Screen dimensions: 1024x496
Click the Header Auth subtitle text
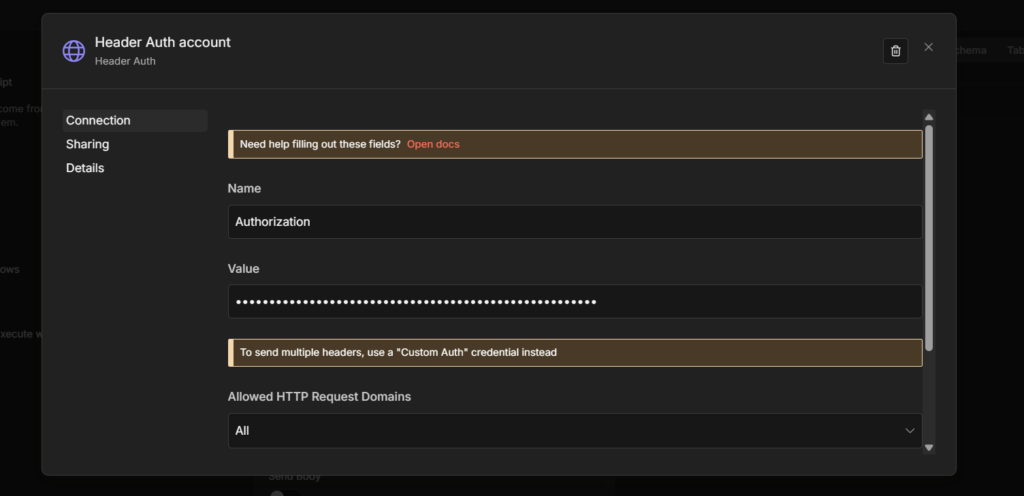125,61
